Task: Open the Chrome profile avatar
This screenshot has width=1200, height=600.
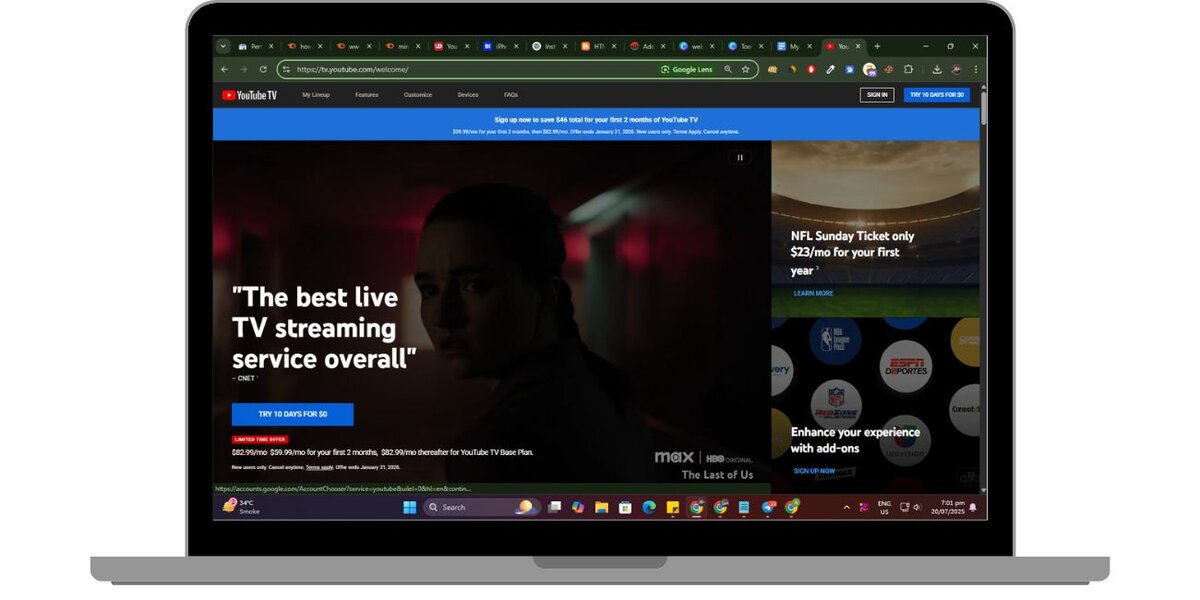Action: [x=956, y=70]
